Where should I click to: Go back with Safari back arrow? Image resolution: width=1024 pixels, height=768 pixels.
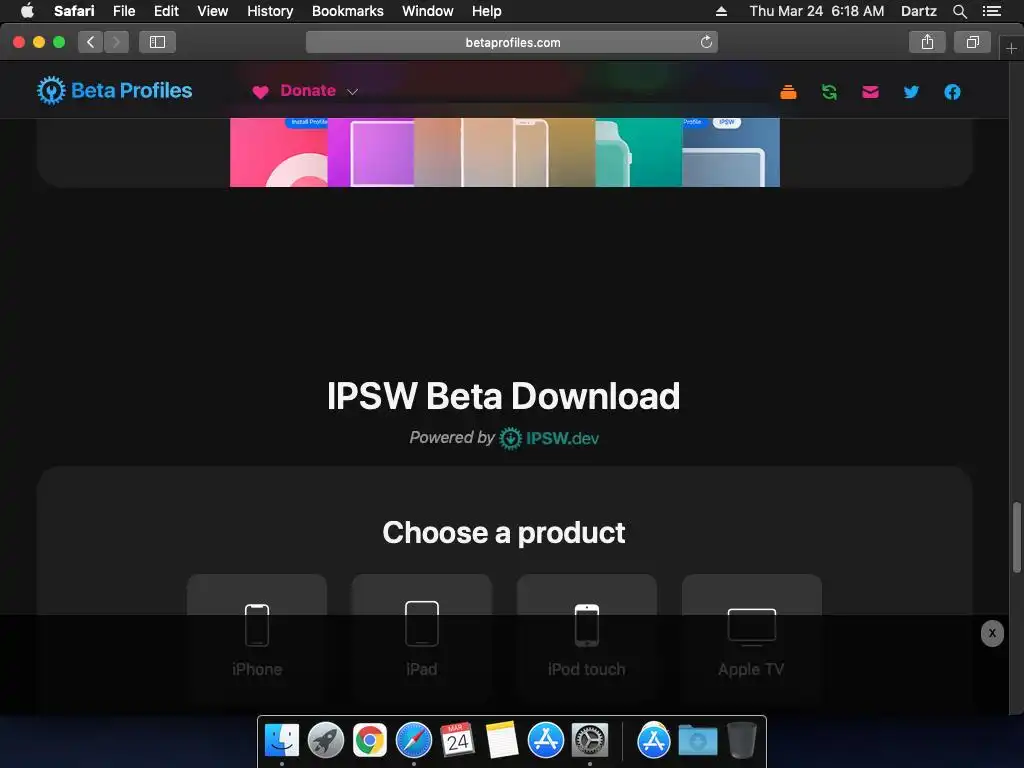pyautogui.click(x=91, y=42)
